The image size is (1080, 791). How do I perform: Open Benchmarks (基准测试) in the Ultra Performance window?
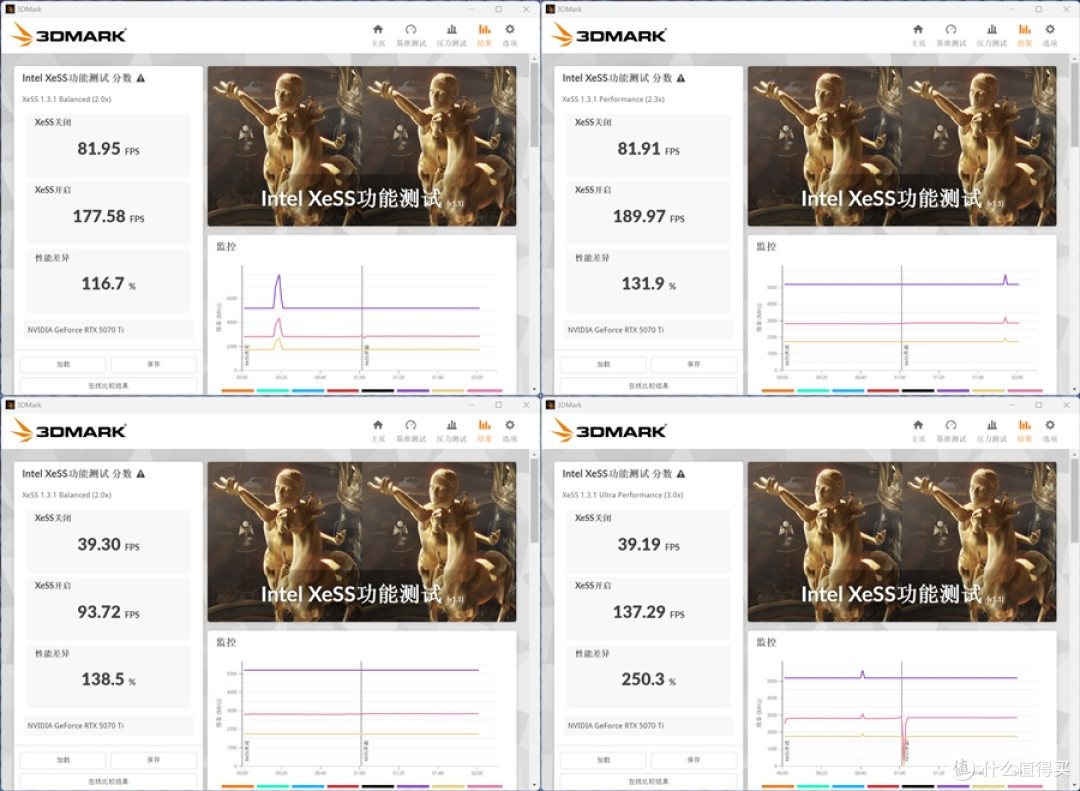click(951, 431)
